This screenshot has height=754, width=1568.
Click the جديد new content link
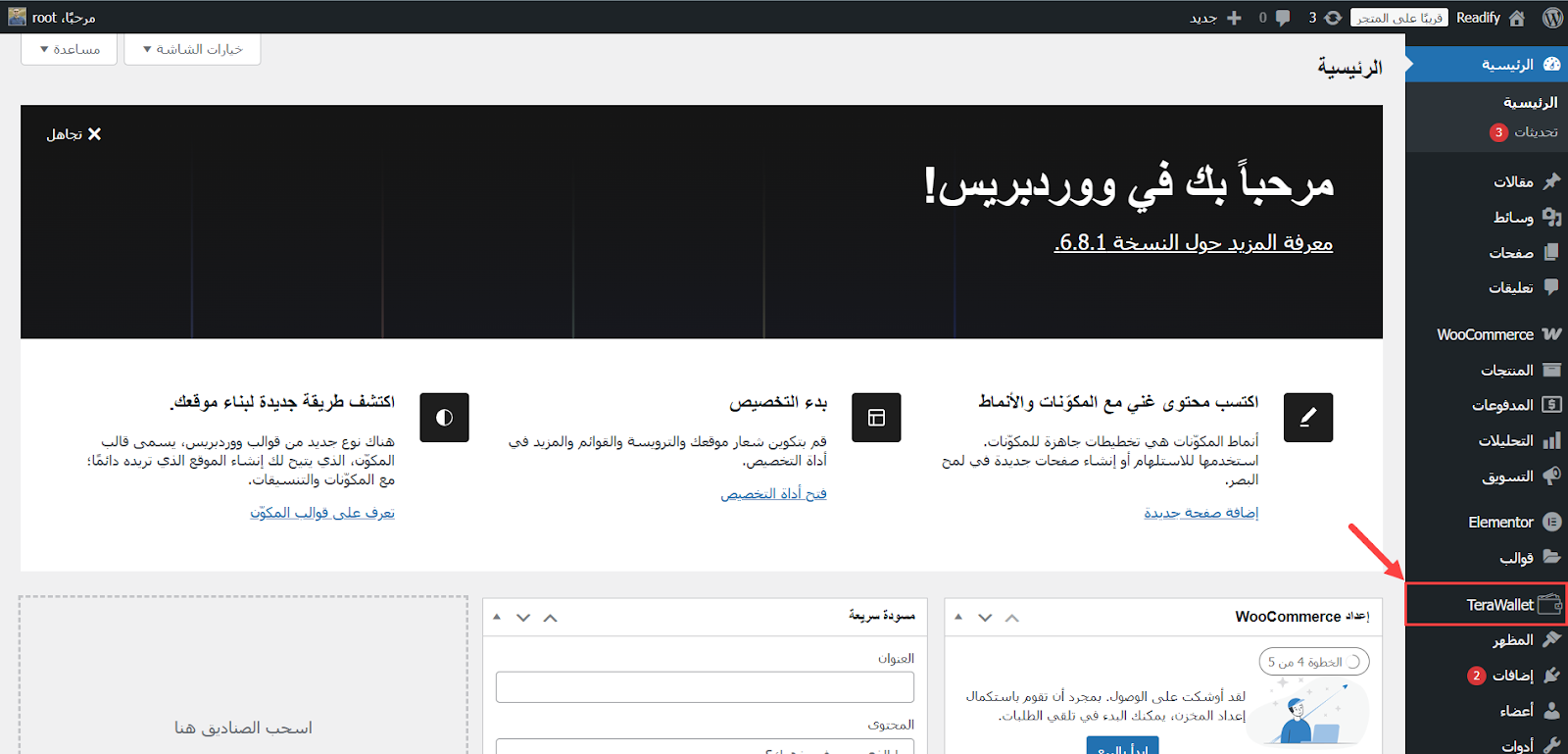click(x=1203, y=18)
